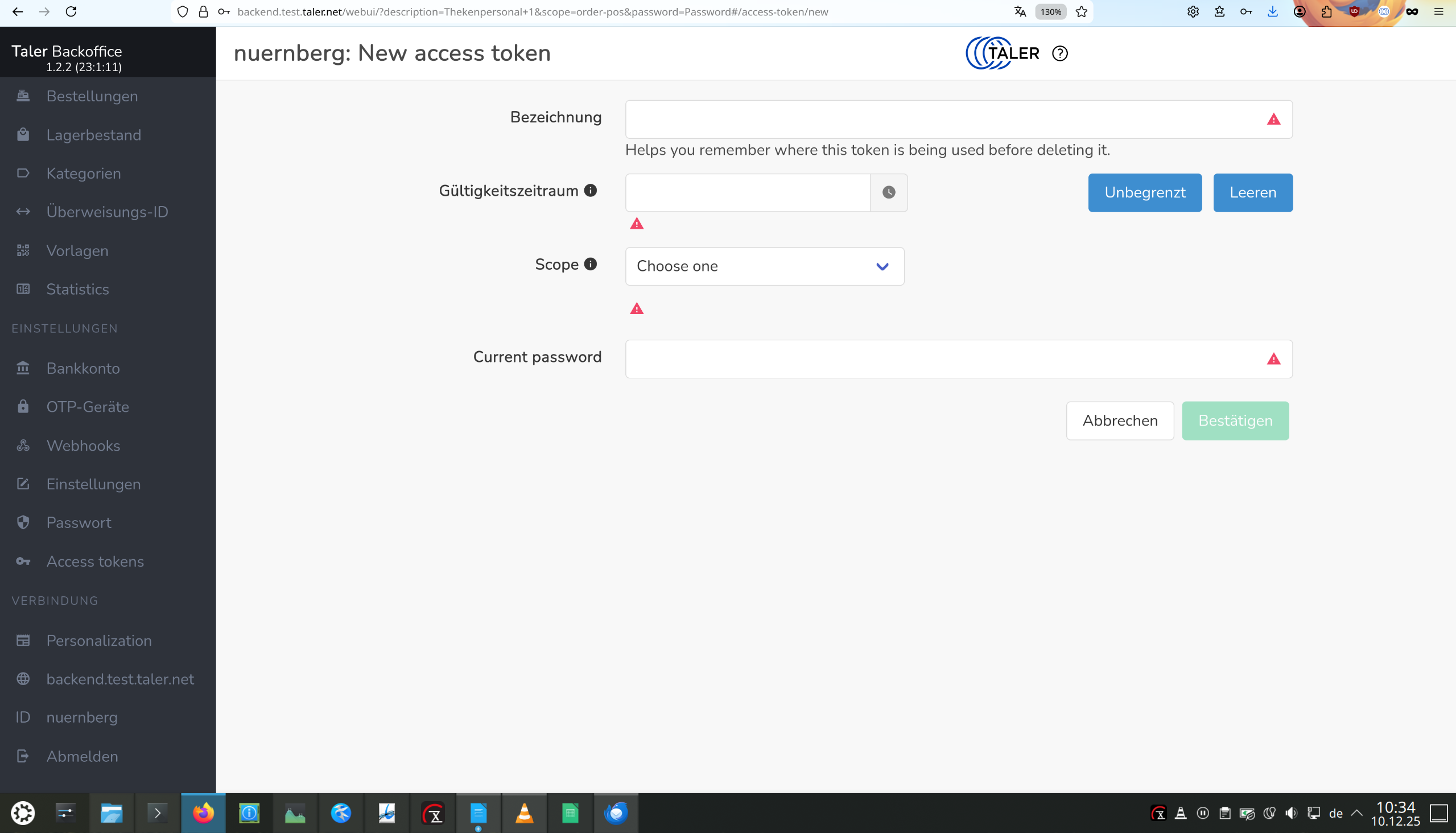The height and width of the screenshot is (833, 1456).
Task: Bookmark this page with the star icon
Action: tap(1081, 11)
